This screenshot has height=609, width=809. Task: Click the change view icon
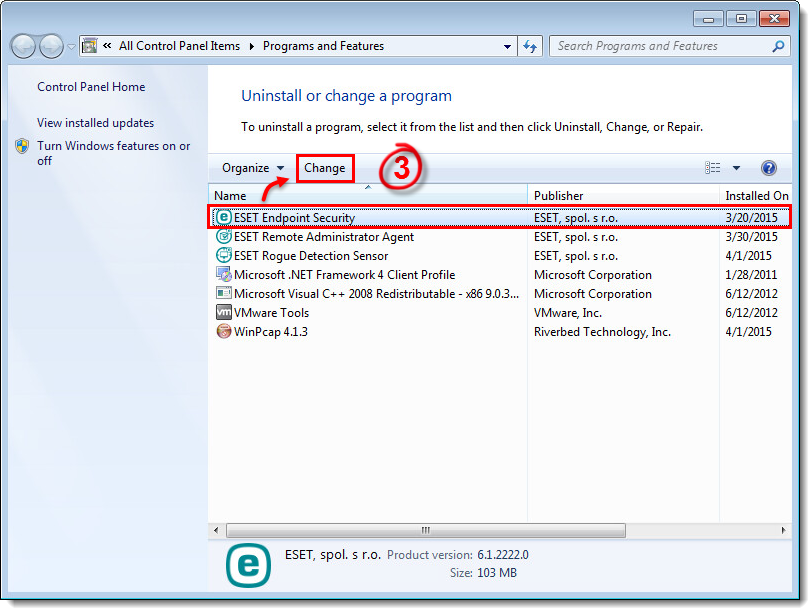click(713, 168)
